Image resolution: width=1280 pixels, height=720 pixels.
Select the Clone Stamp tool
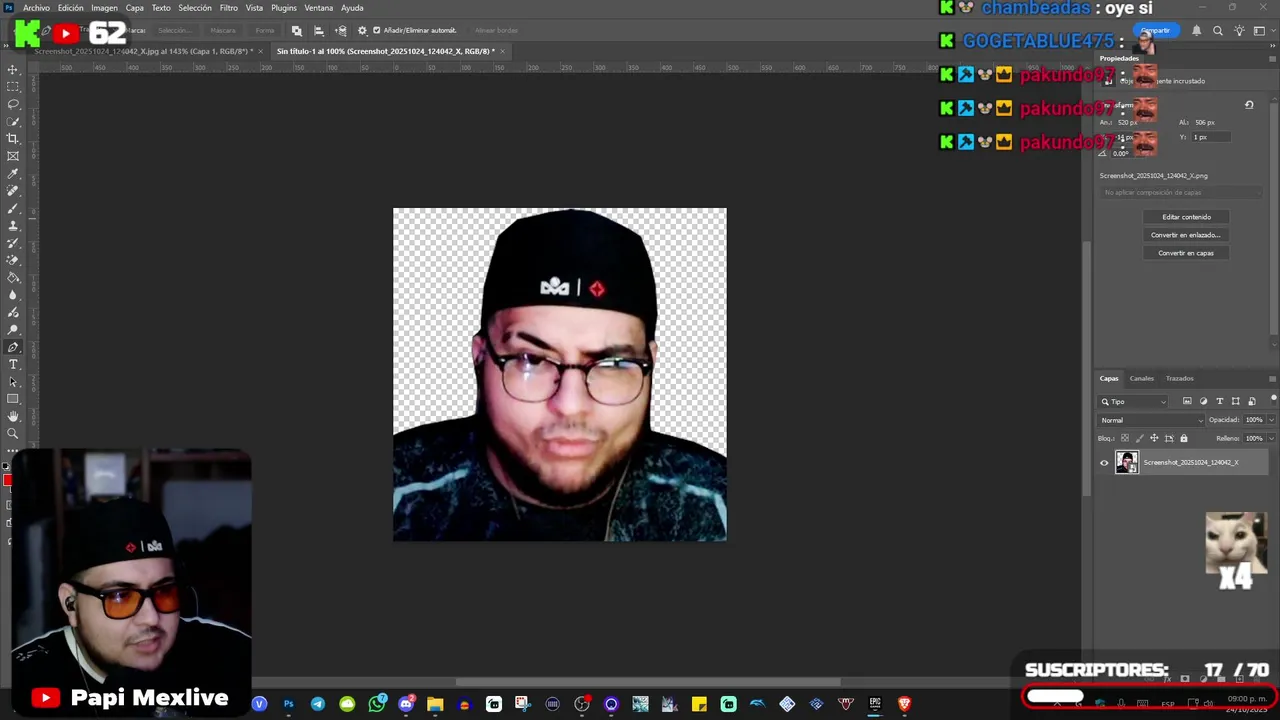13,225
